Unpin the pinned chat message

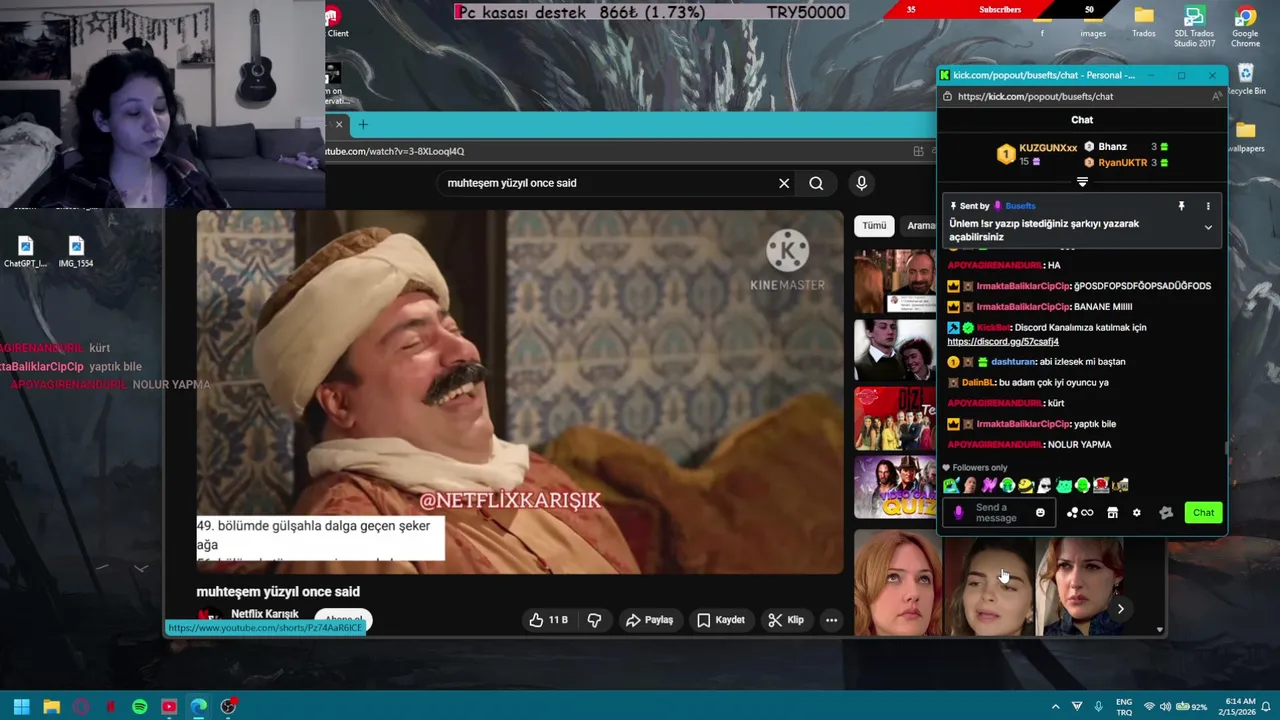1181,206
